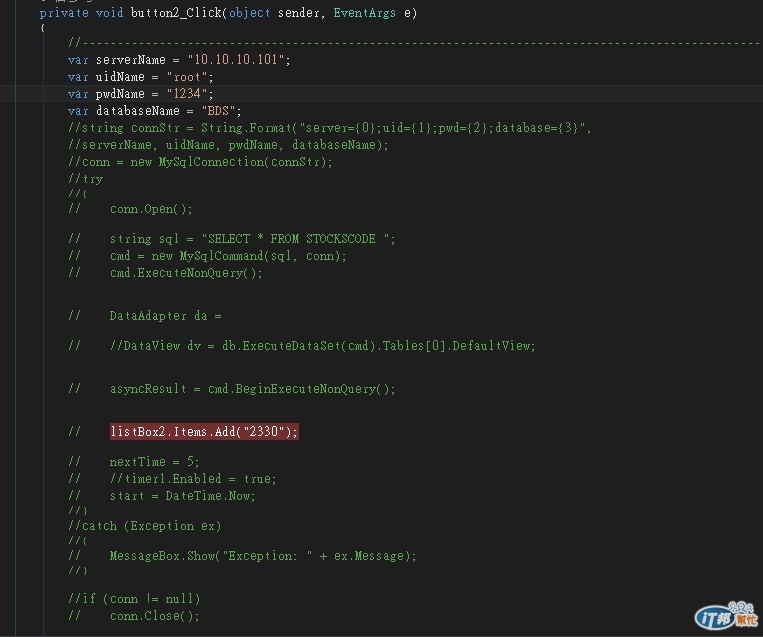763x637 pixels.
Task: Click the commented cmd.ExecuteNonQuery() line
Action: click(x=165, y=273)
